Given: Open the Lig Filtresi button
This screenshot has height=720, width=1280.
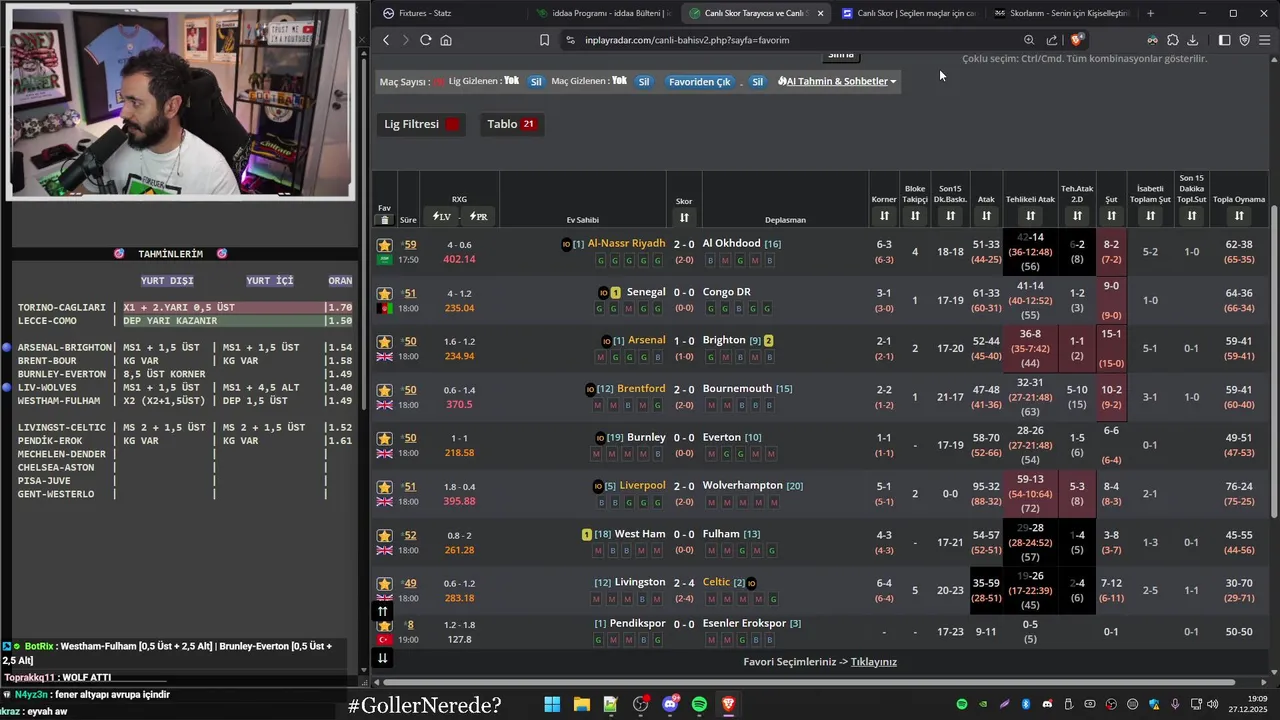Looking at the screenshot, I should (421, 124).
